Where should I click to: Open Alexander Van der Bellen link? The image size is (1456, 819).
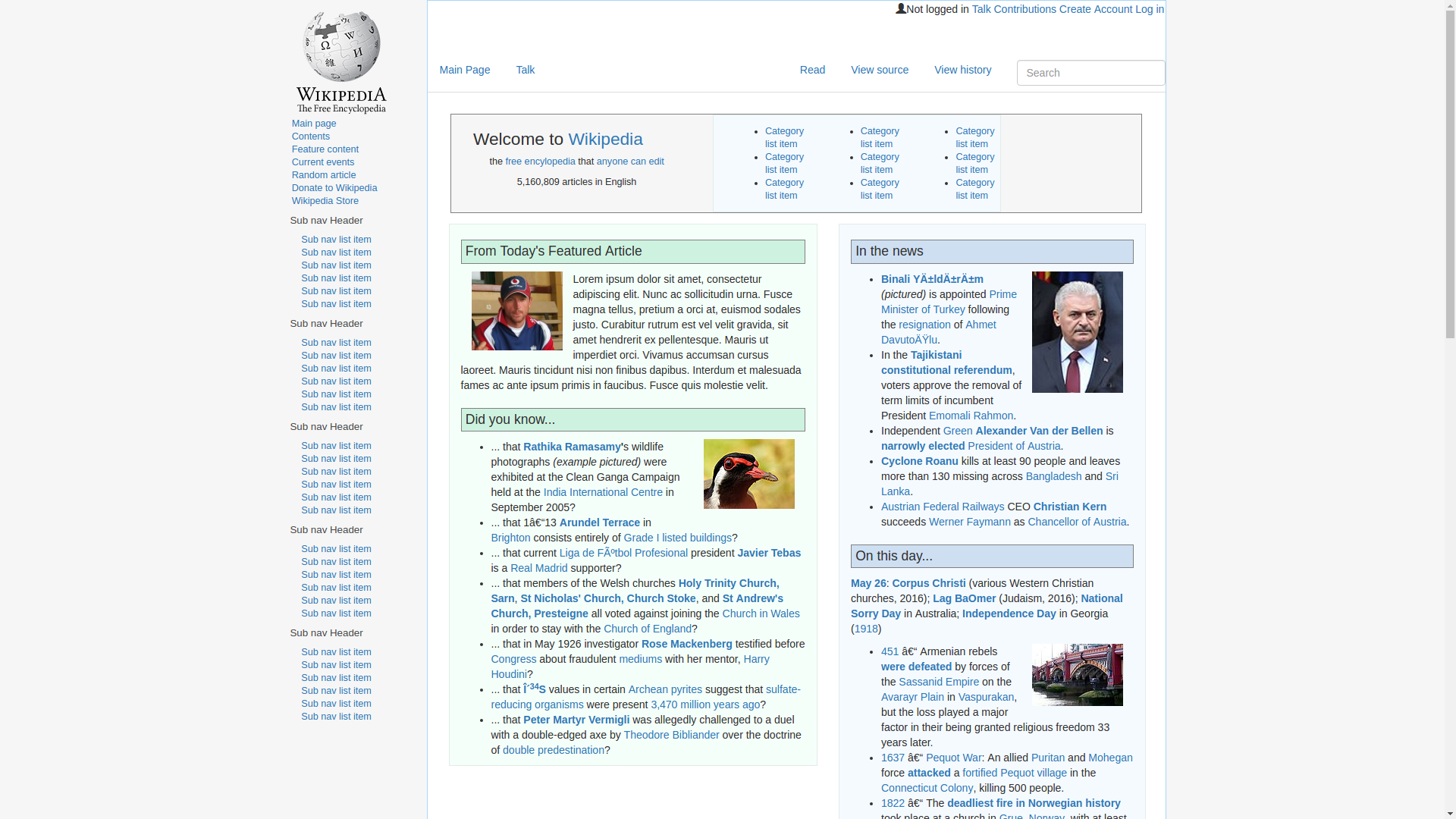[x=1039, y=431]
